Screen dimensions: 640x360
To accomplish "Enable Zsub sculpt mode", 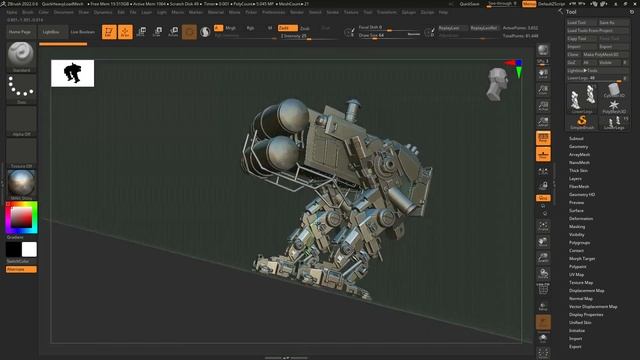I will pyautogui.click(x=305, y=28).
